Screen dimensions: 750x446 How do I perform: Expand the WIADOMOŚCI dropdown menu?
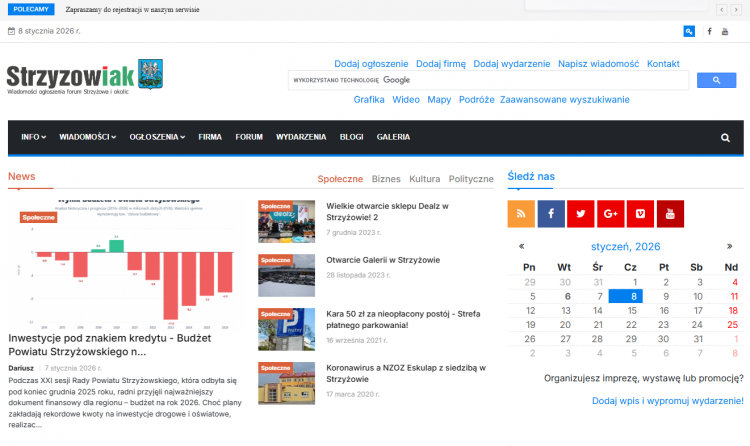[87, 137]
